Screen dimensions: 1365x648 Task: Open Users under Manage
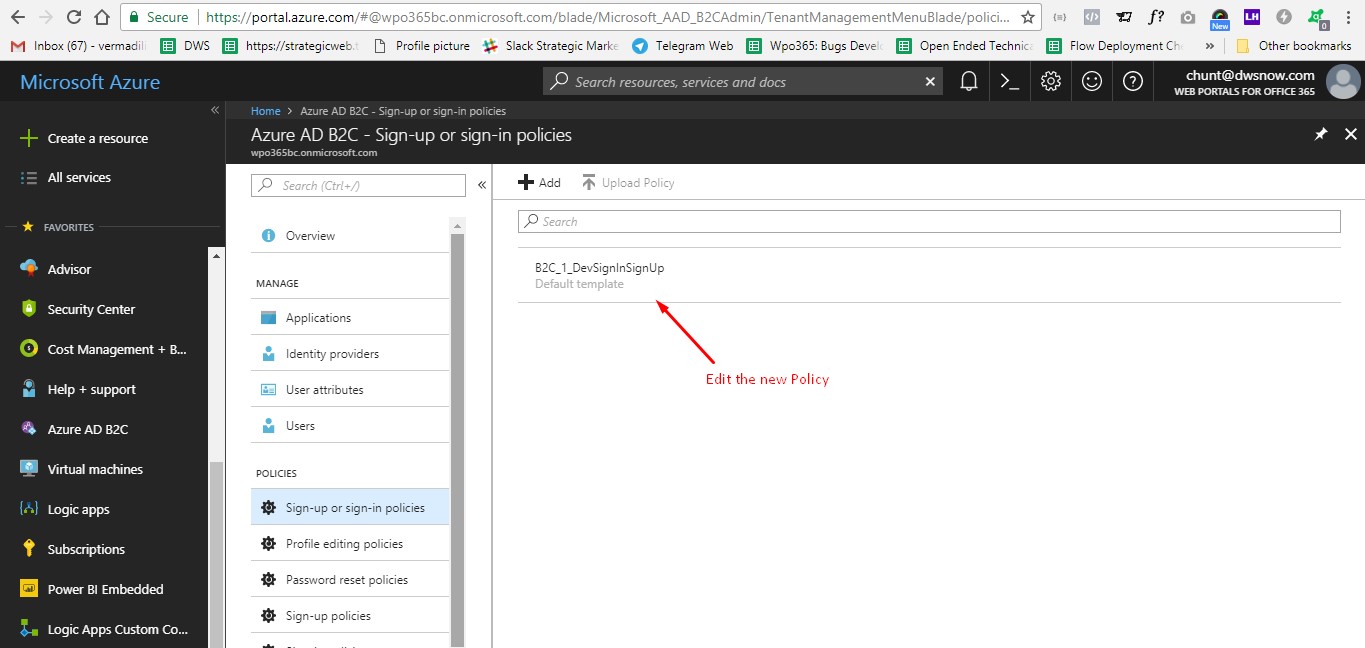[x=350, y=426]
